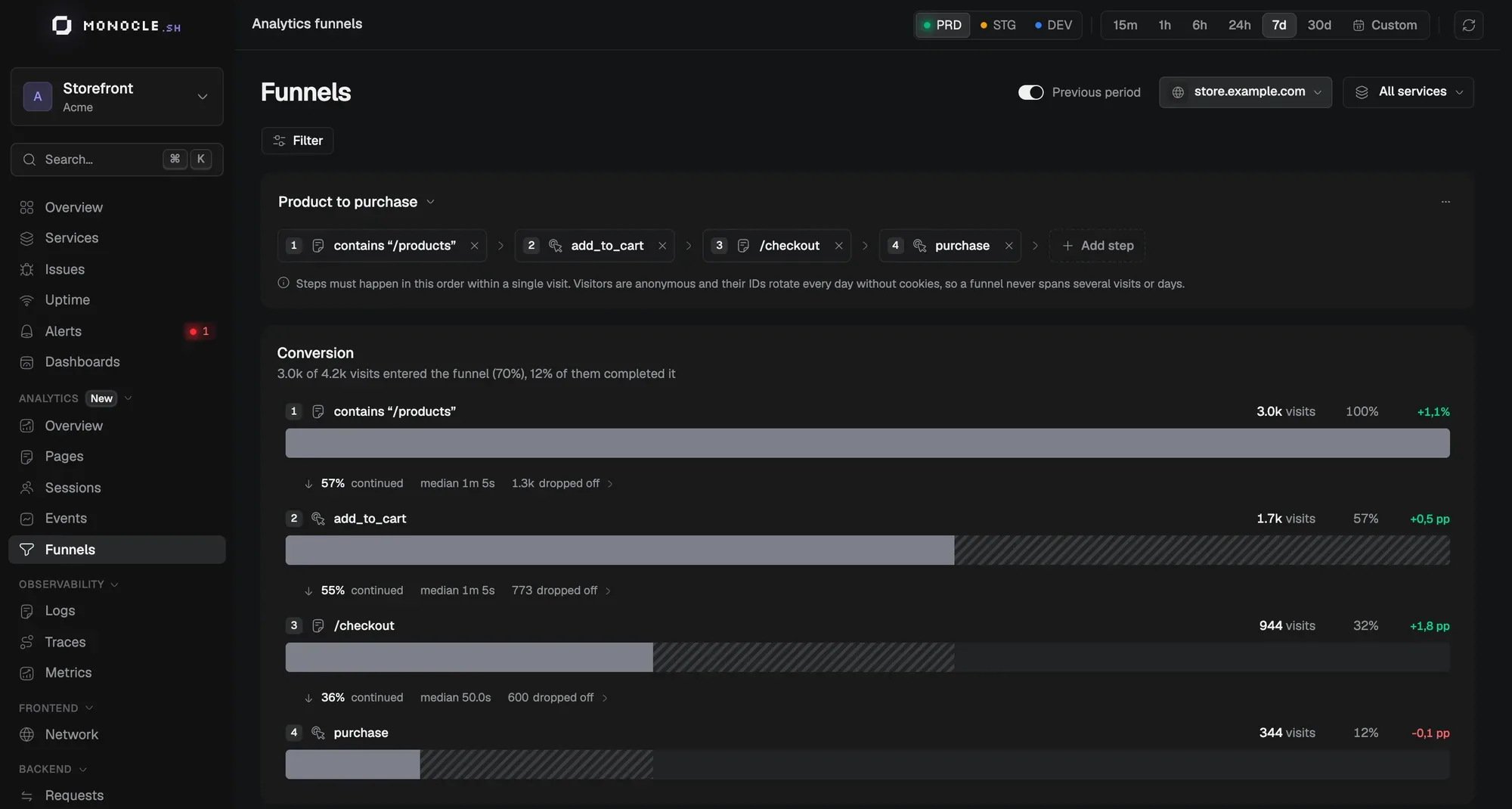Open Requests under Backend
The height and width of the screenshot is (809, 1512).
click(117, 795)
